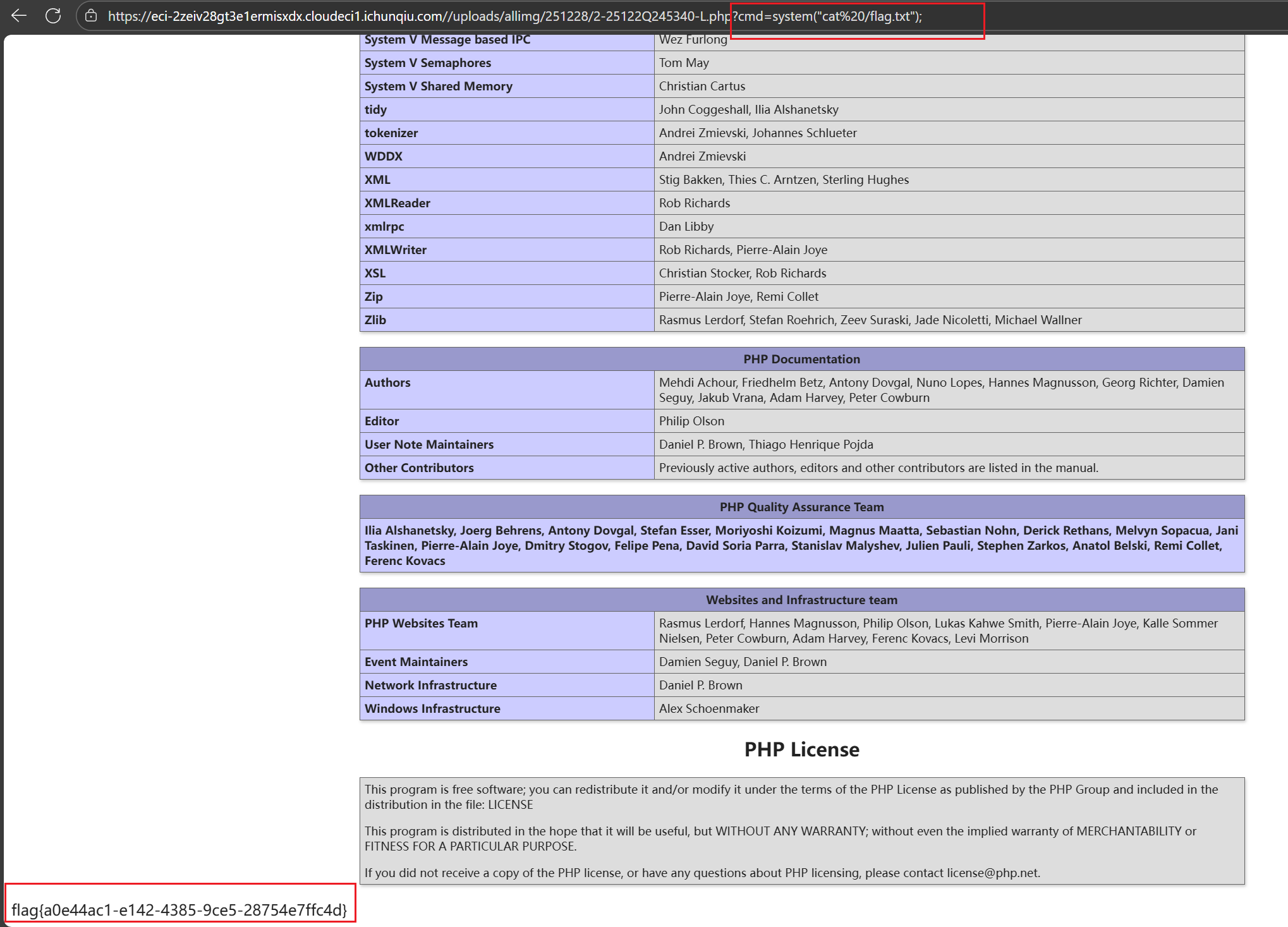Click the license@php.net contact sentence
Viewport: 1288px width, 927px height.
(702, 873)
